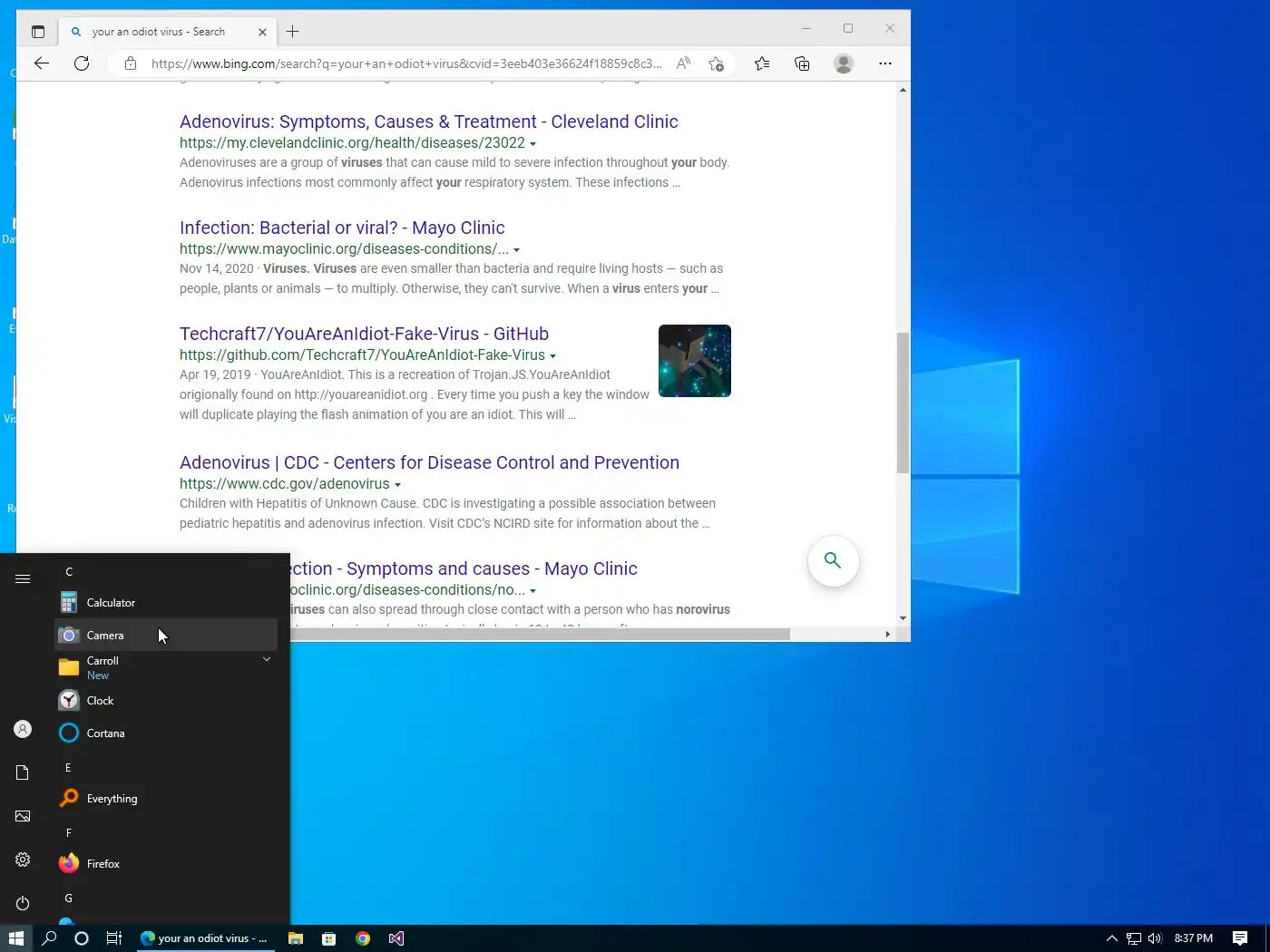Viewport: 1270px width, 952px height.
Task: Launch Firefox from Start menu
Action: click(166, 864)
